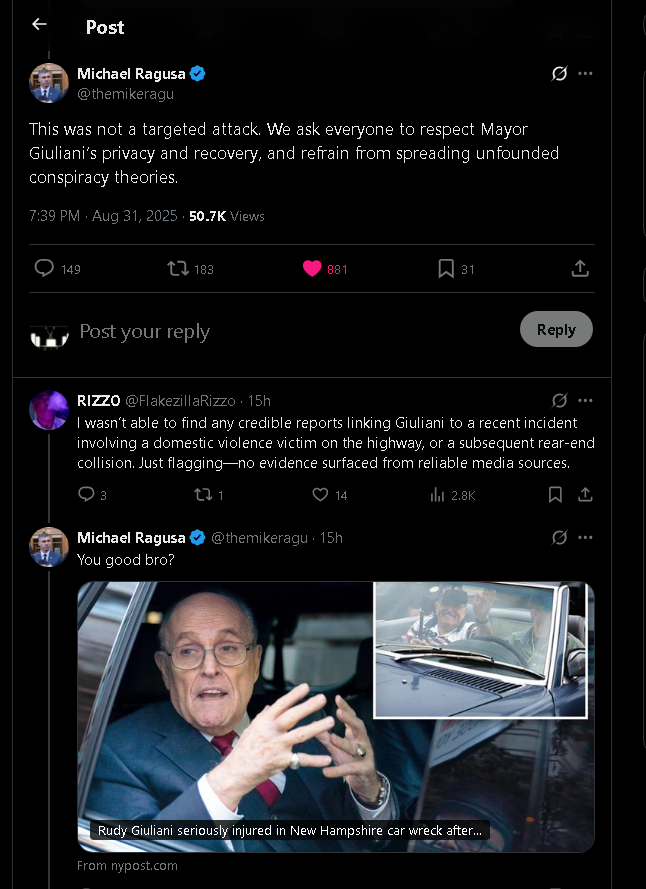Open the more options menu on 'You good bro?' reply
646x889 pixels.
click(586, 538)
